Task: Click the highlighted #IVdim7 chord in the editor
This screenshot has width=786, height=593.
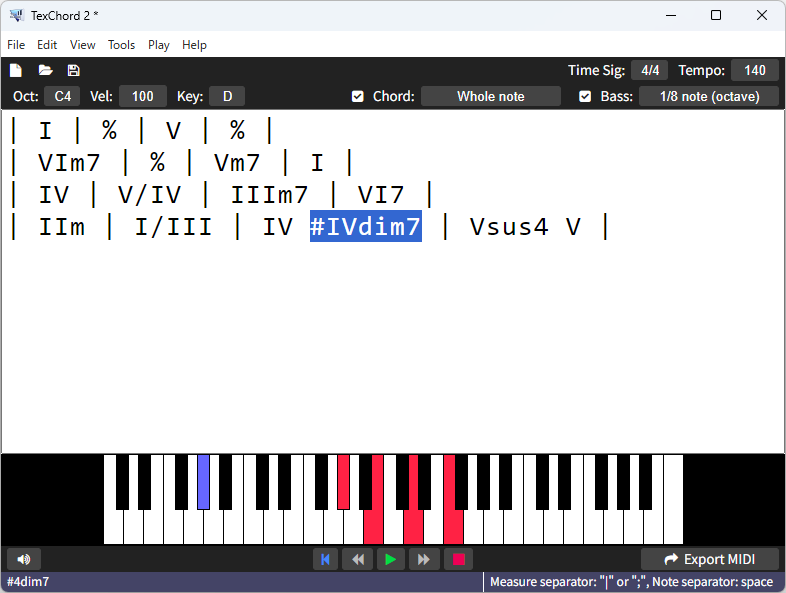Action: point(365,226)
